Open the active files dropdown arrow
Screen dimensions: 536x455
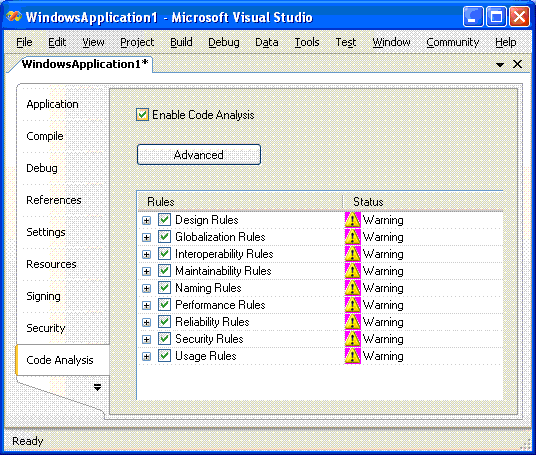click(500, 65)
